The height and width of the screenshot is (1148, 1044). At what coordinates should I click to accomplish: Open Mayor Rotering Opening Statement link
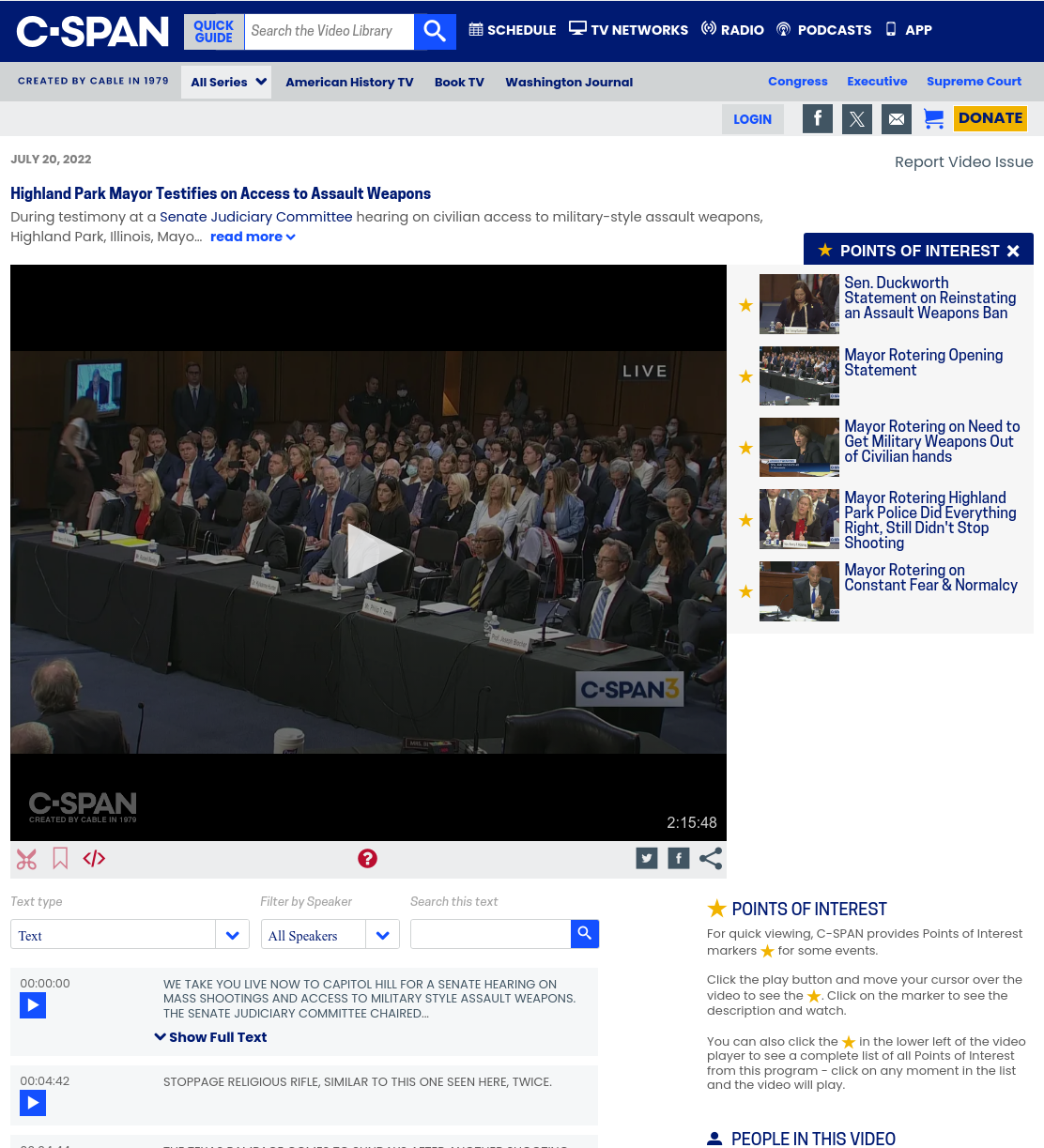pos(923,362)
